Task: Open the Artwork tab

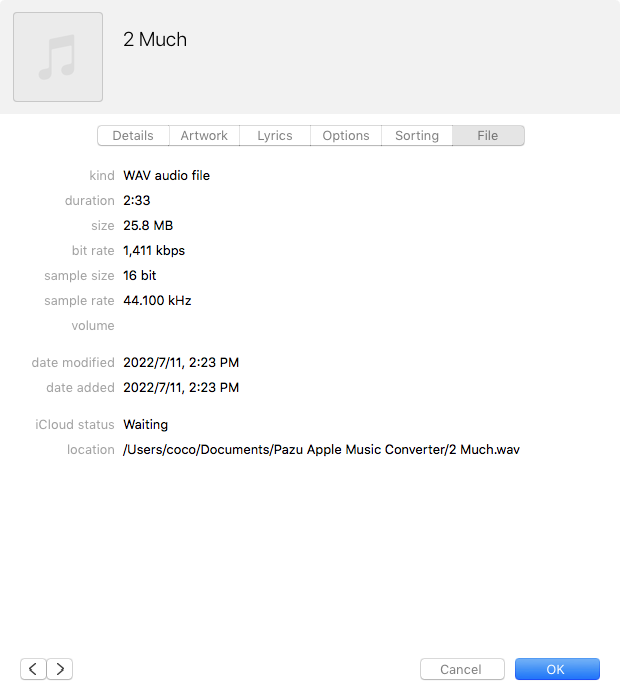Action: 204,136
